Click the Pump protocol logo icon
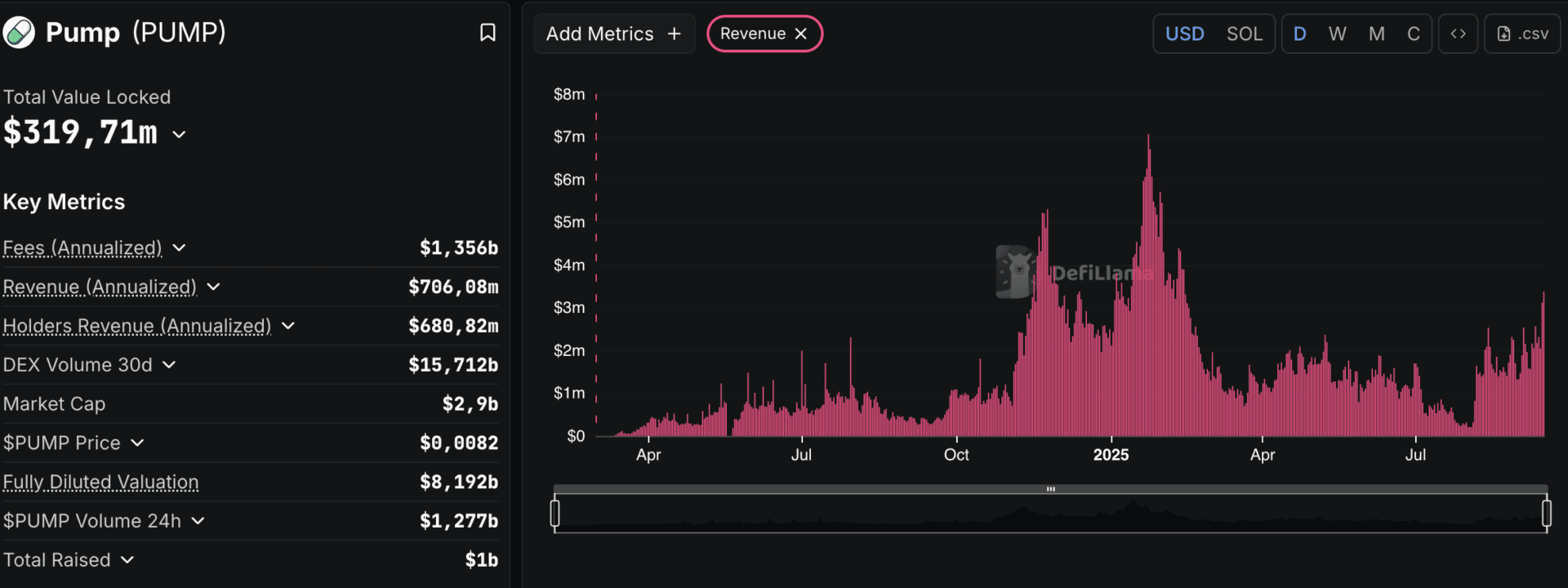The width and height of the screenshot is (1568, 588). [19, 33]
